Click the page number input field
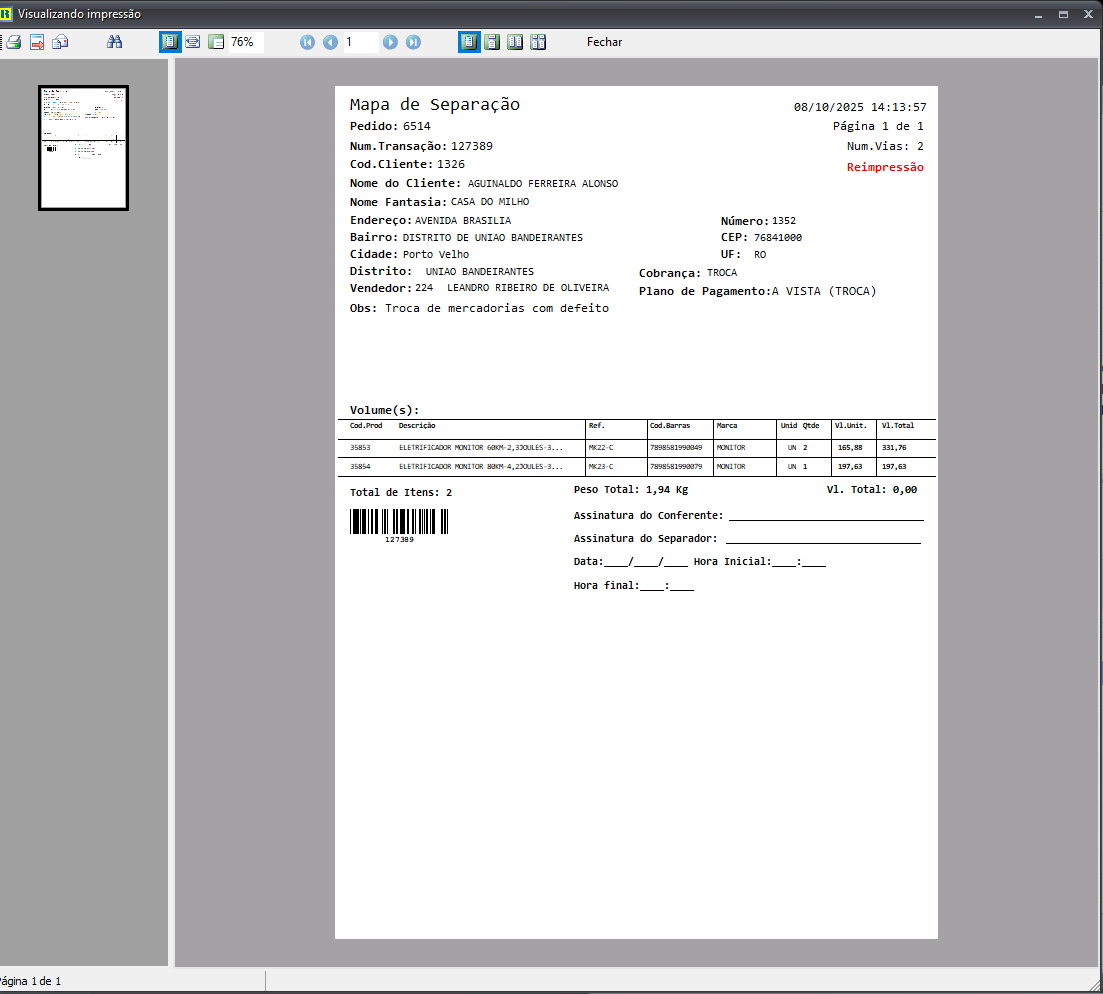This screenshot has width=1103, height=994. pyautogui.click(x=360, y=42)
